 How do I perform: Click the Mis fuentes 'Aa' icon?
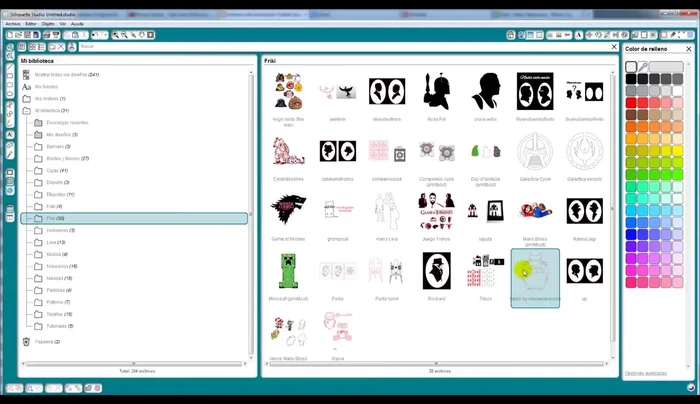26,86
